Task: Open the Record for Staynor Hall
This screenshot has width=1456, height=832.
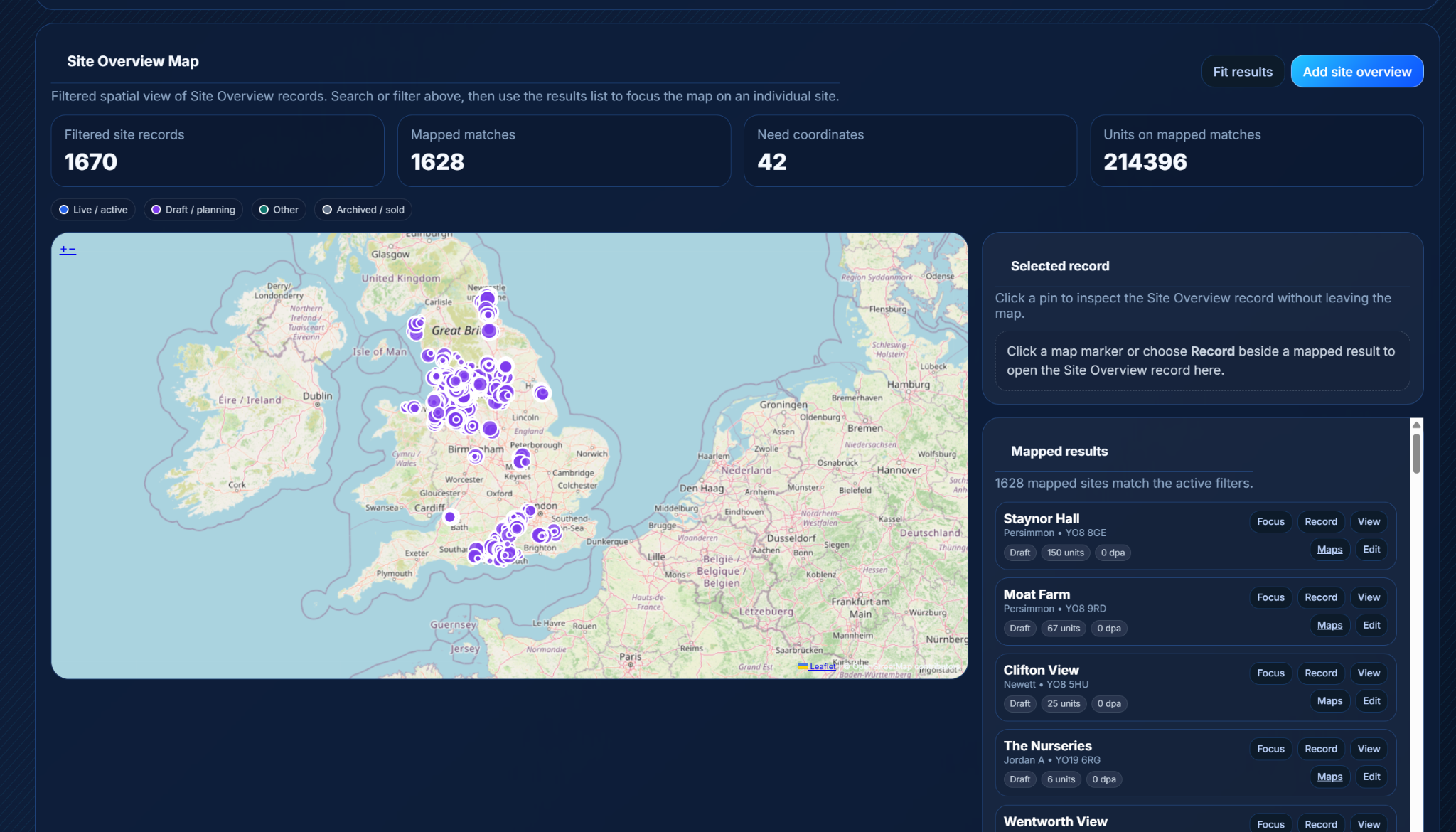Action: coord(1321,522)
